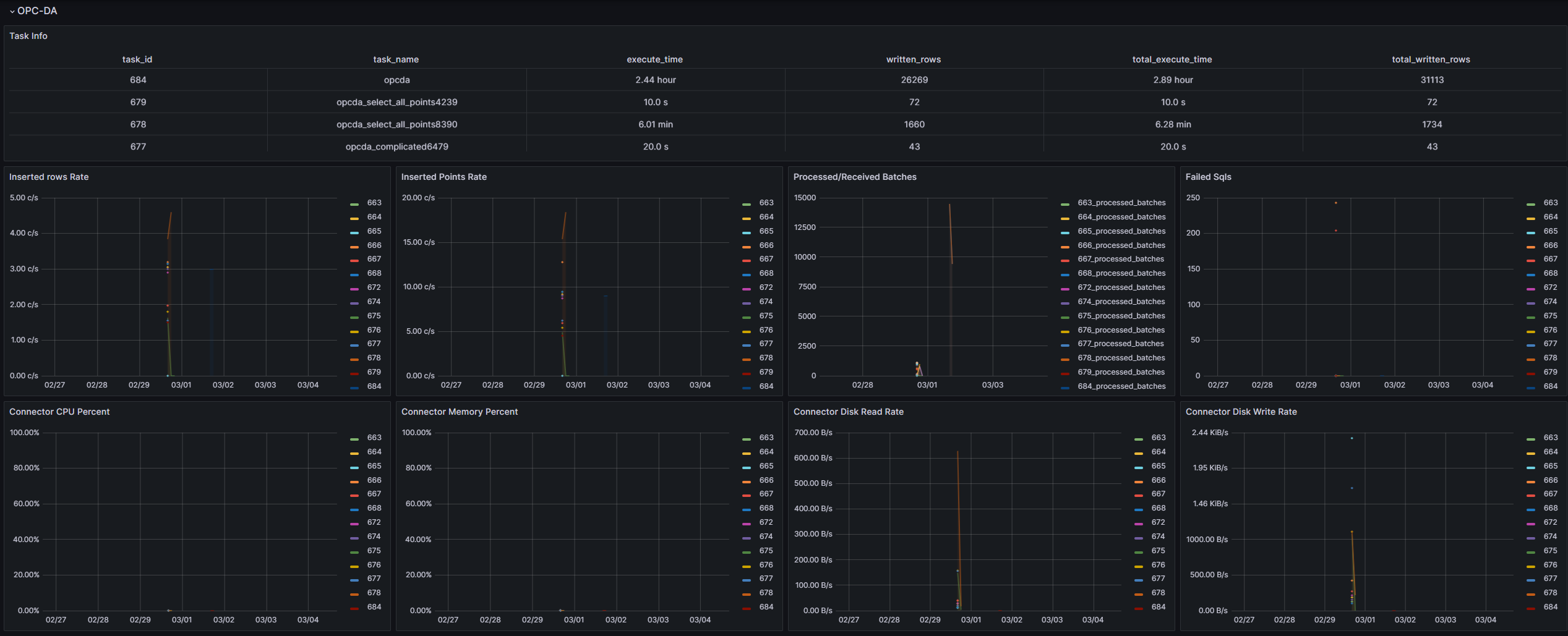Open the Task Info panel title menu
The image size is (1568, 636).
point(28,36)
